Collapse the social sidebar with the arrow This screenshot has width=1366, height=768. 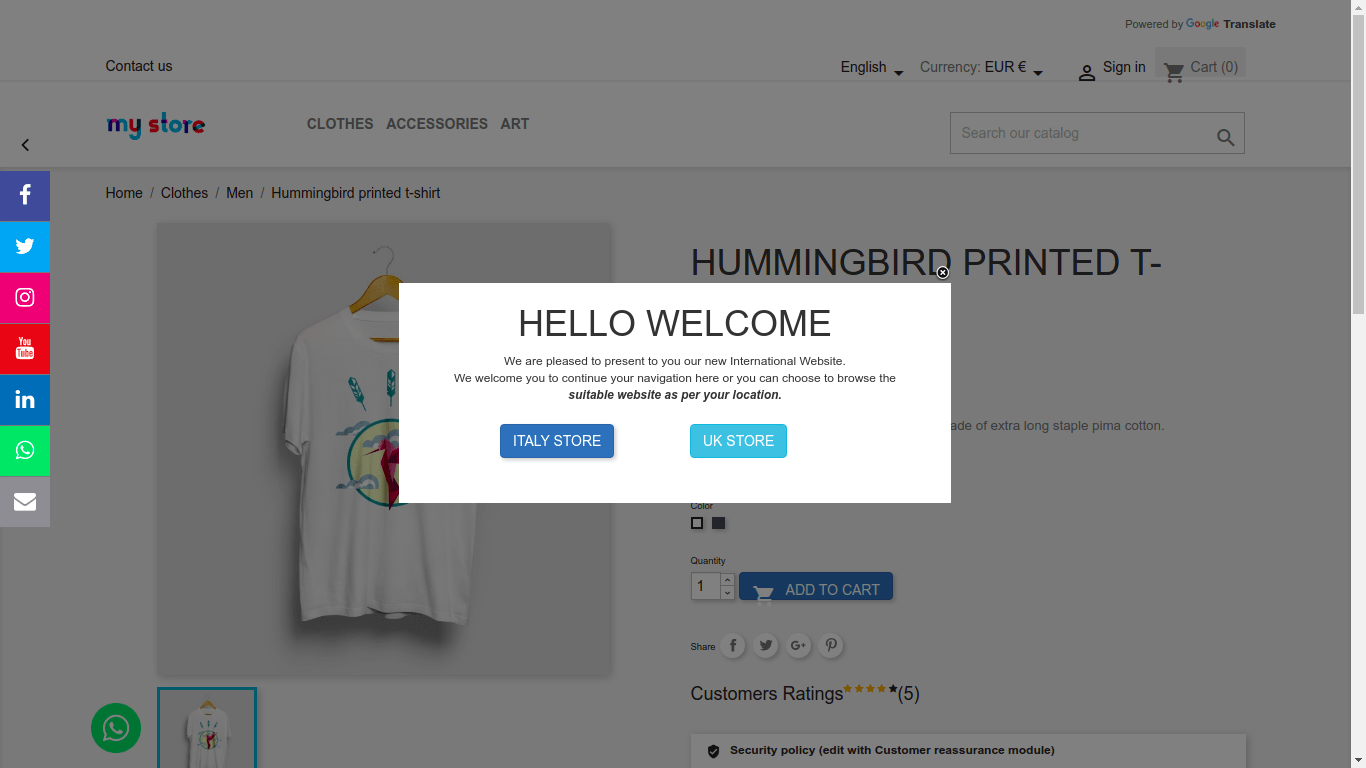25,145
